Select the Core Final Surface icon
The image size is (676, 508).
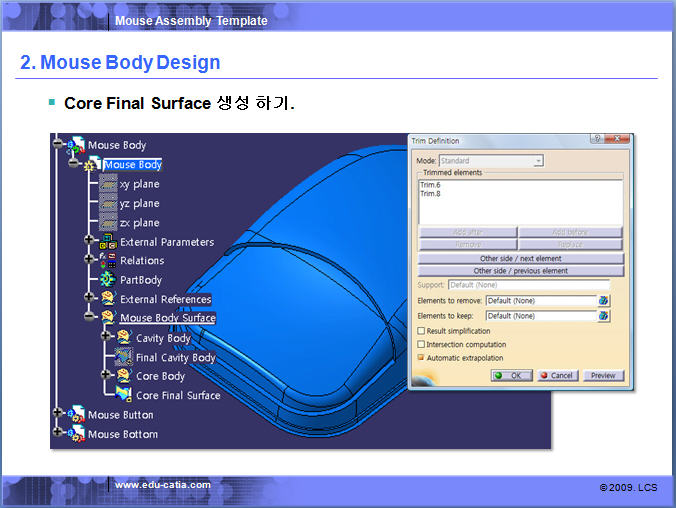(x=124, y=395)
